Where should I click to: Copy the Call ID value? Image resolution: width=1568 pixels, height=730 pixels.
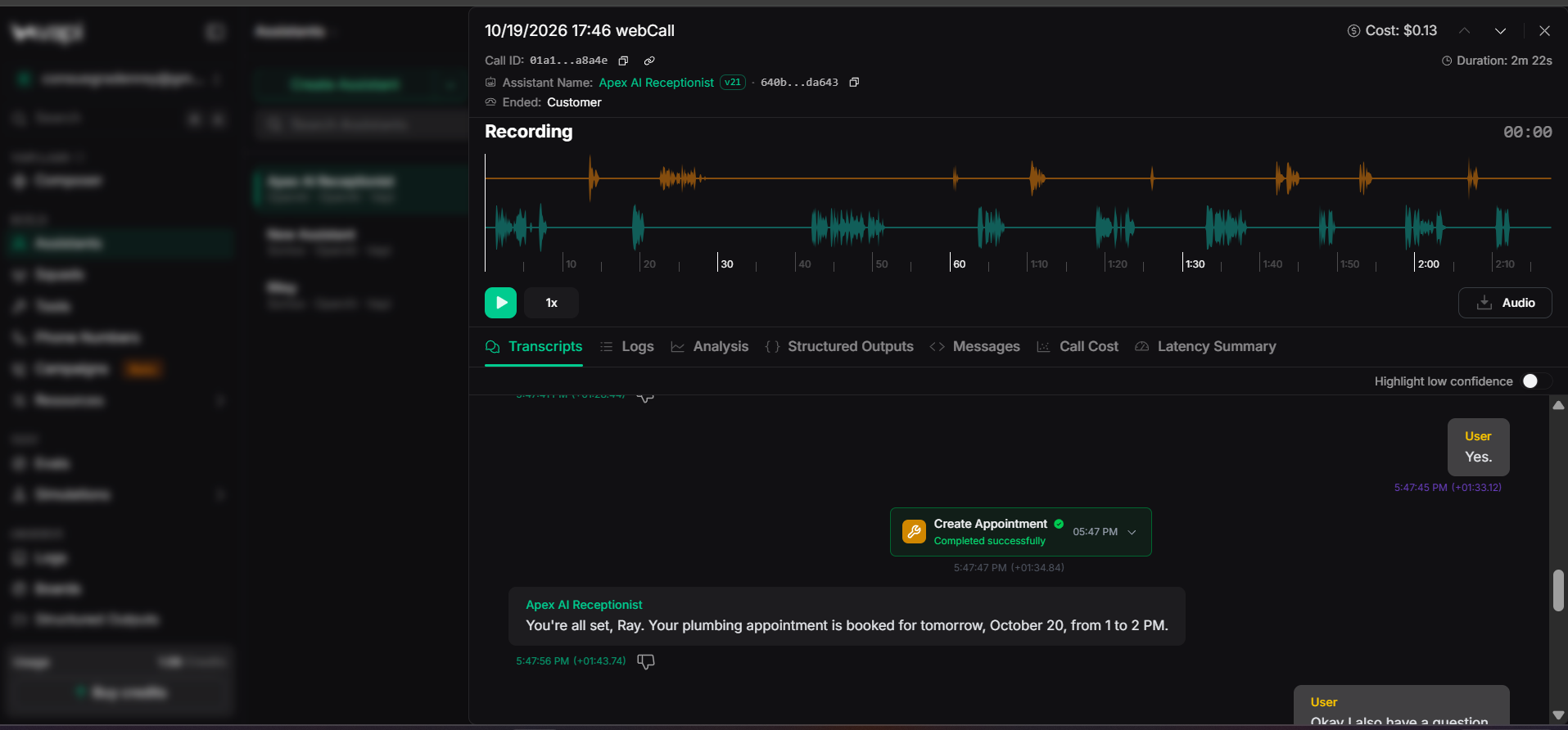tap(623, 61)
